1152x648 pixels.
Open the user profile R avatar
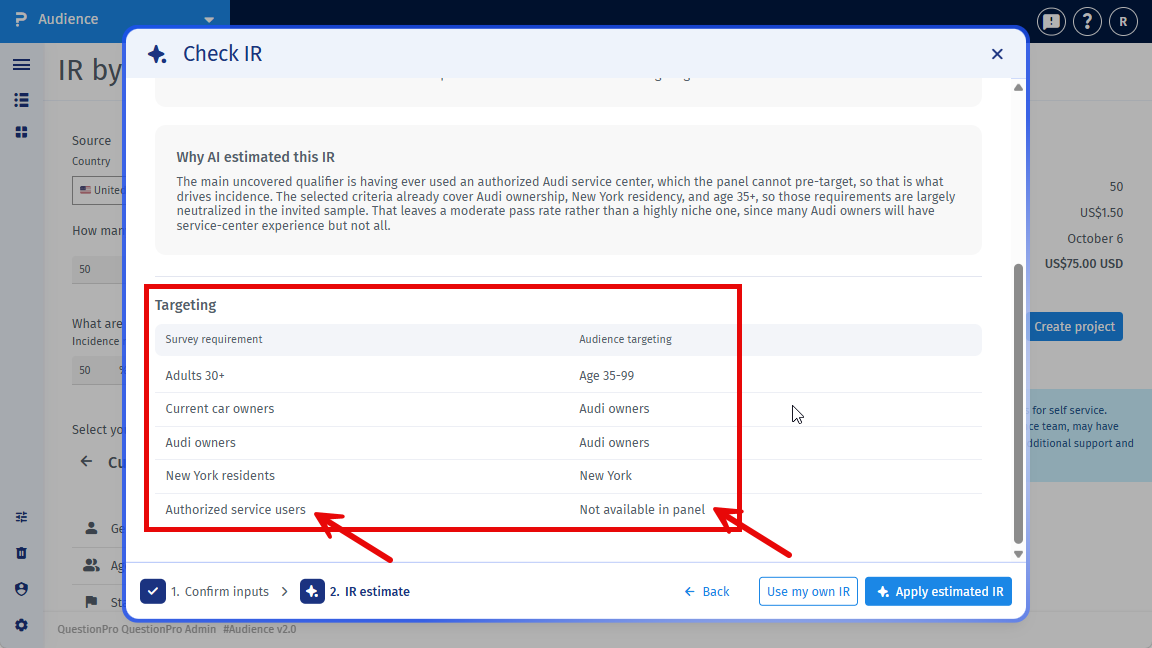click(x=1123, y=22)
